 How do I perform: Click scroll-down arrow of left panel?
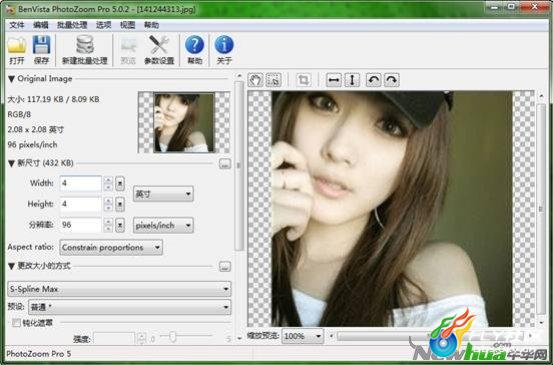pyautogui.click(x=239, y=339)
